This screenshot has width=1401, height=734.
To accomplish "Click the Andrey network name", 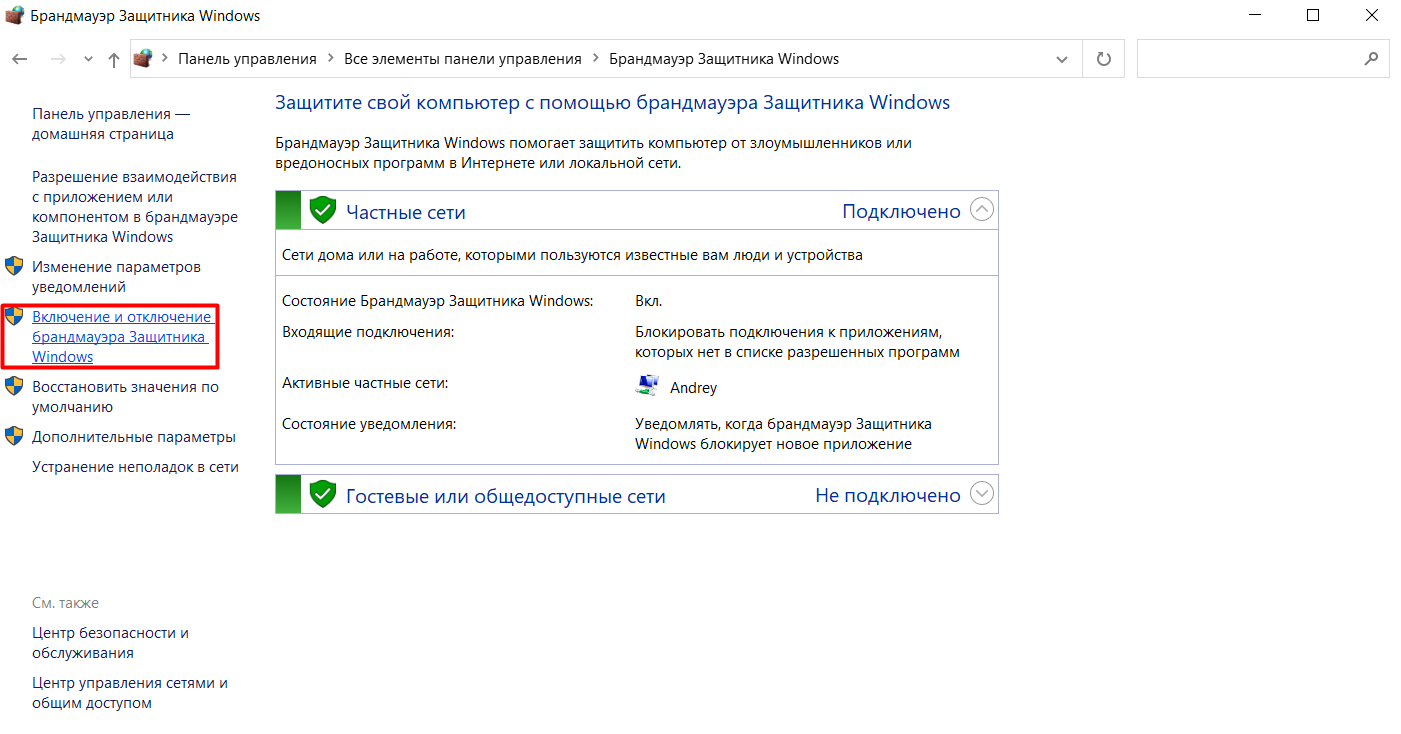I will [693, 388].
